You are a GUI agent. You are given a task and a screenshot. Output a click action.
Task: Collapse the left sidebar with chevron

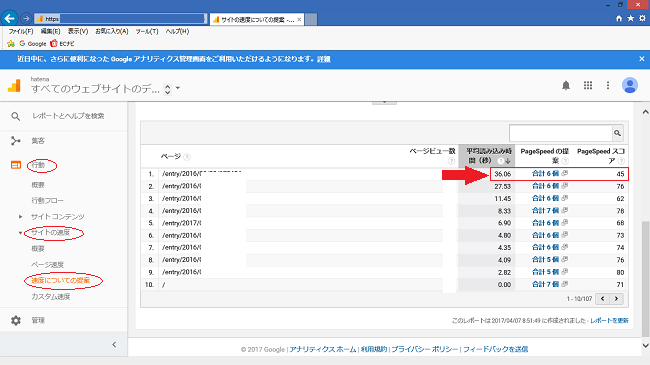tap(114, 345)
